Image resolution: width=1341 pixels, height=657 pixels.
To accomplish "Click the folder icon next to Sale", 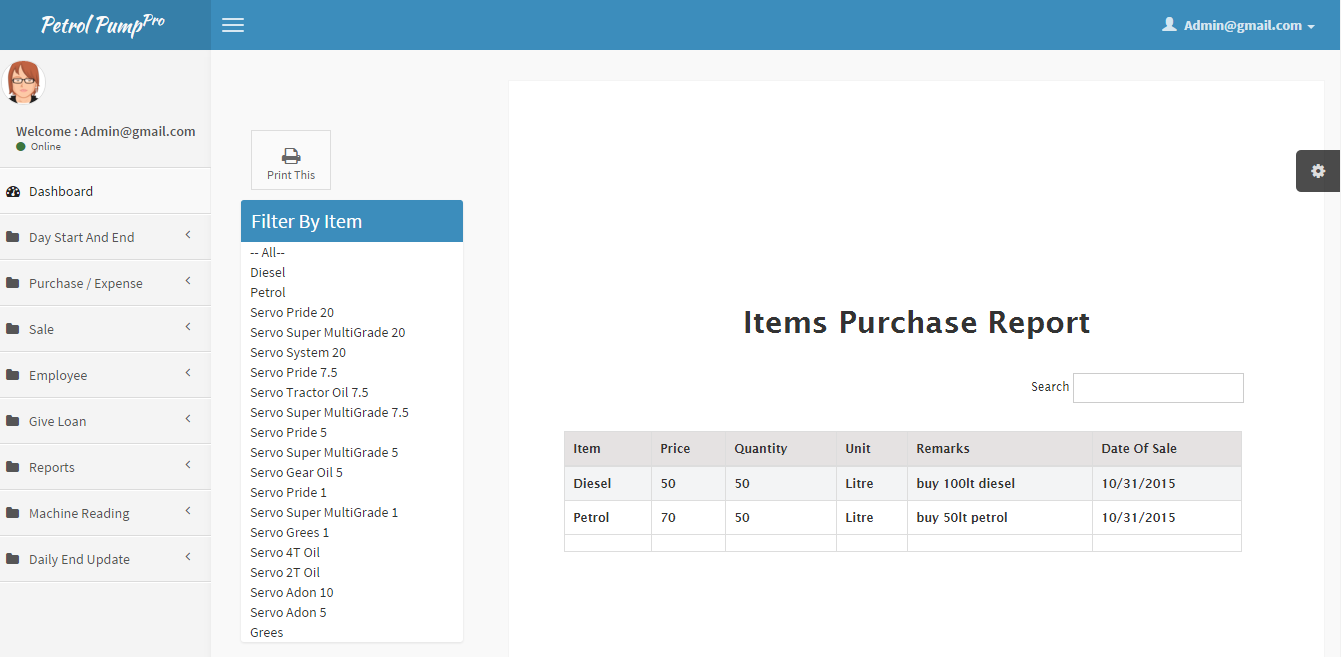I will point(13,329).
